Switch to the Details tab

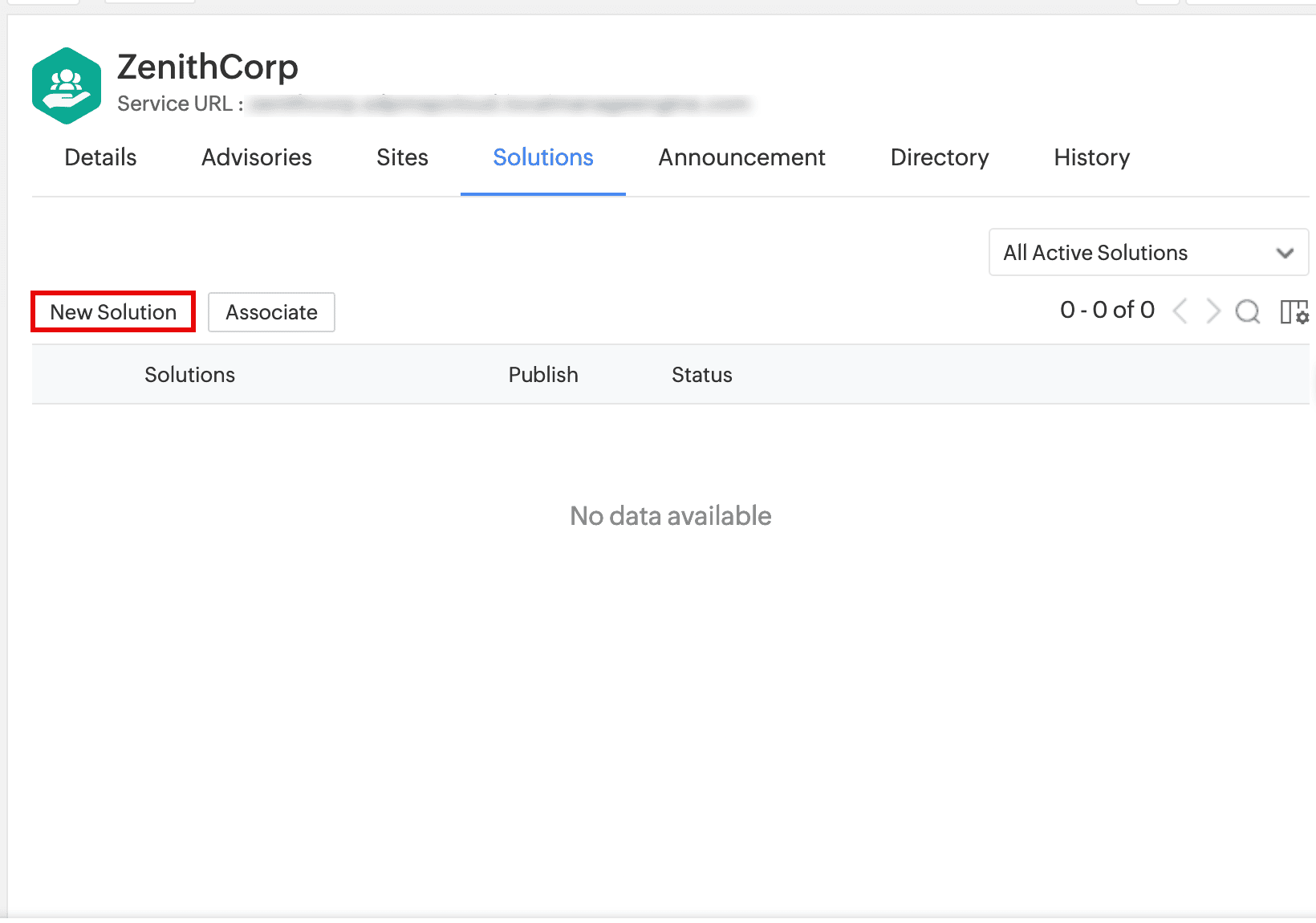[x=100, y=157]
